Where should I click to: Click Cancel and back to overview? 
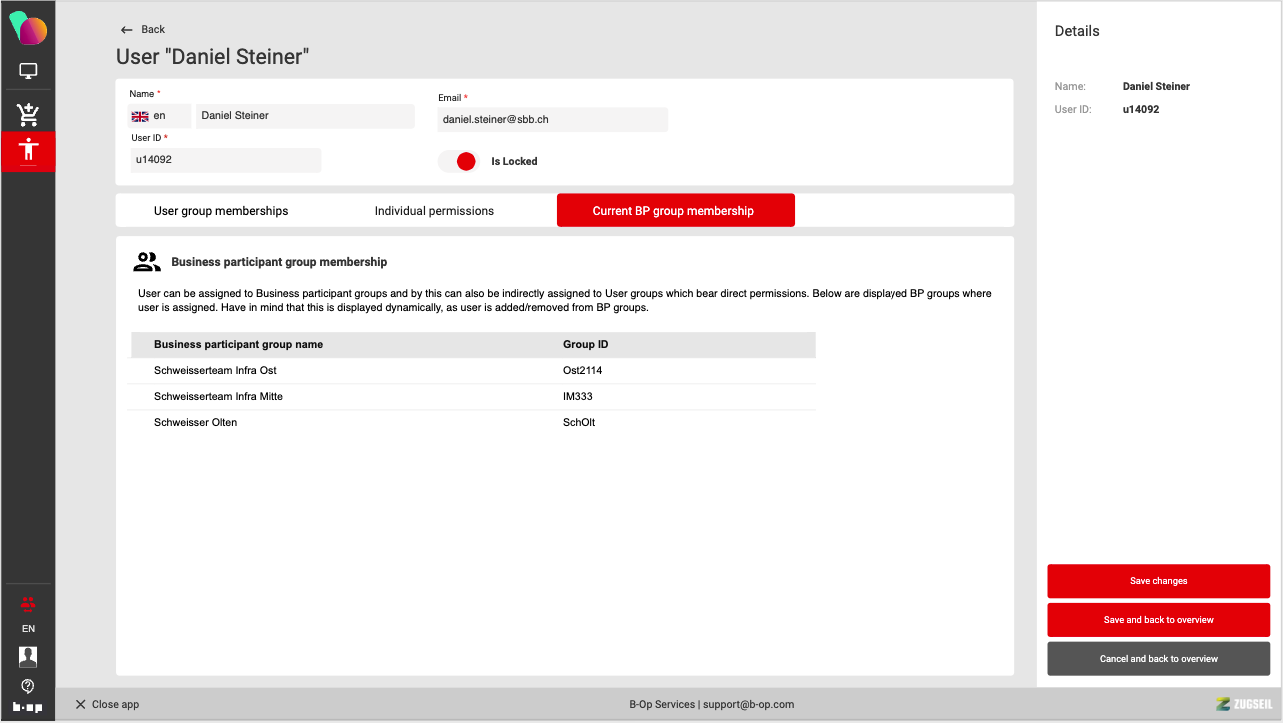coord(1158,659)
